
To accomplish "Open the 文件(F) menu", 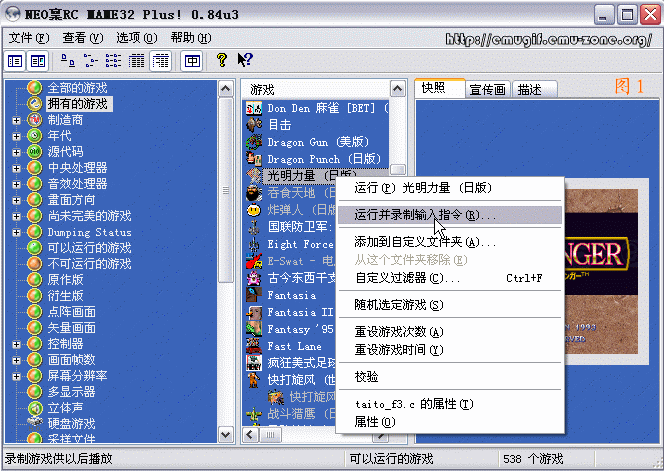I will [x=29, y=38].
